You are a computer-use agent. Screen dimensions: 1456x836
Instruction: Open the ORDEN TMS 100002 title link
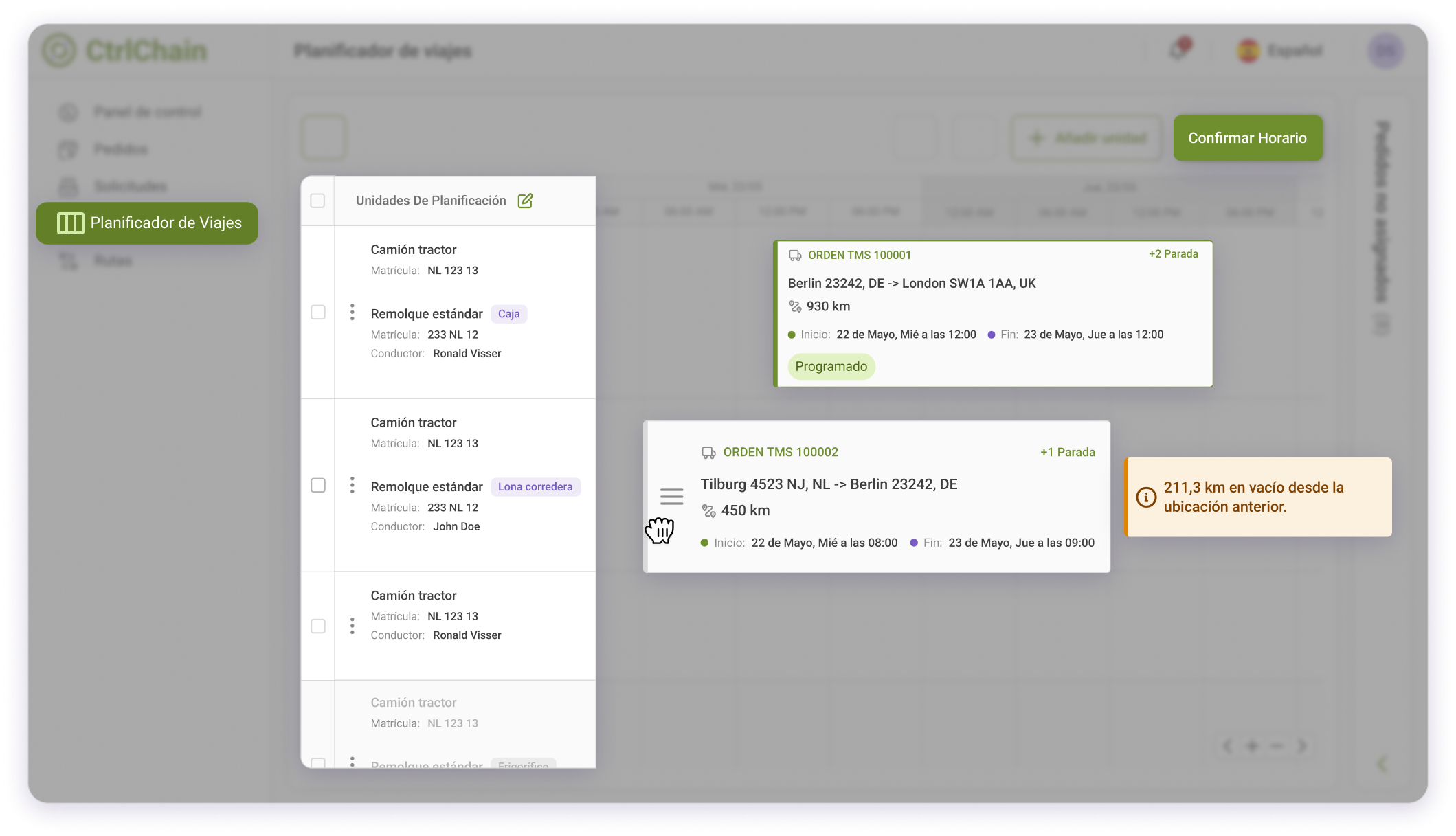click(781, 452)
